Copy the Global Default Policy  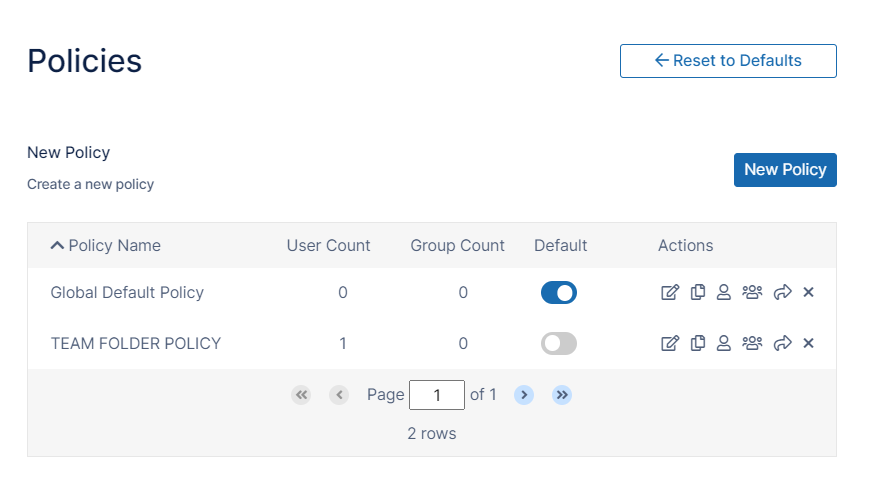698,292
